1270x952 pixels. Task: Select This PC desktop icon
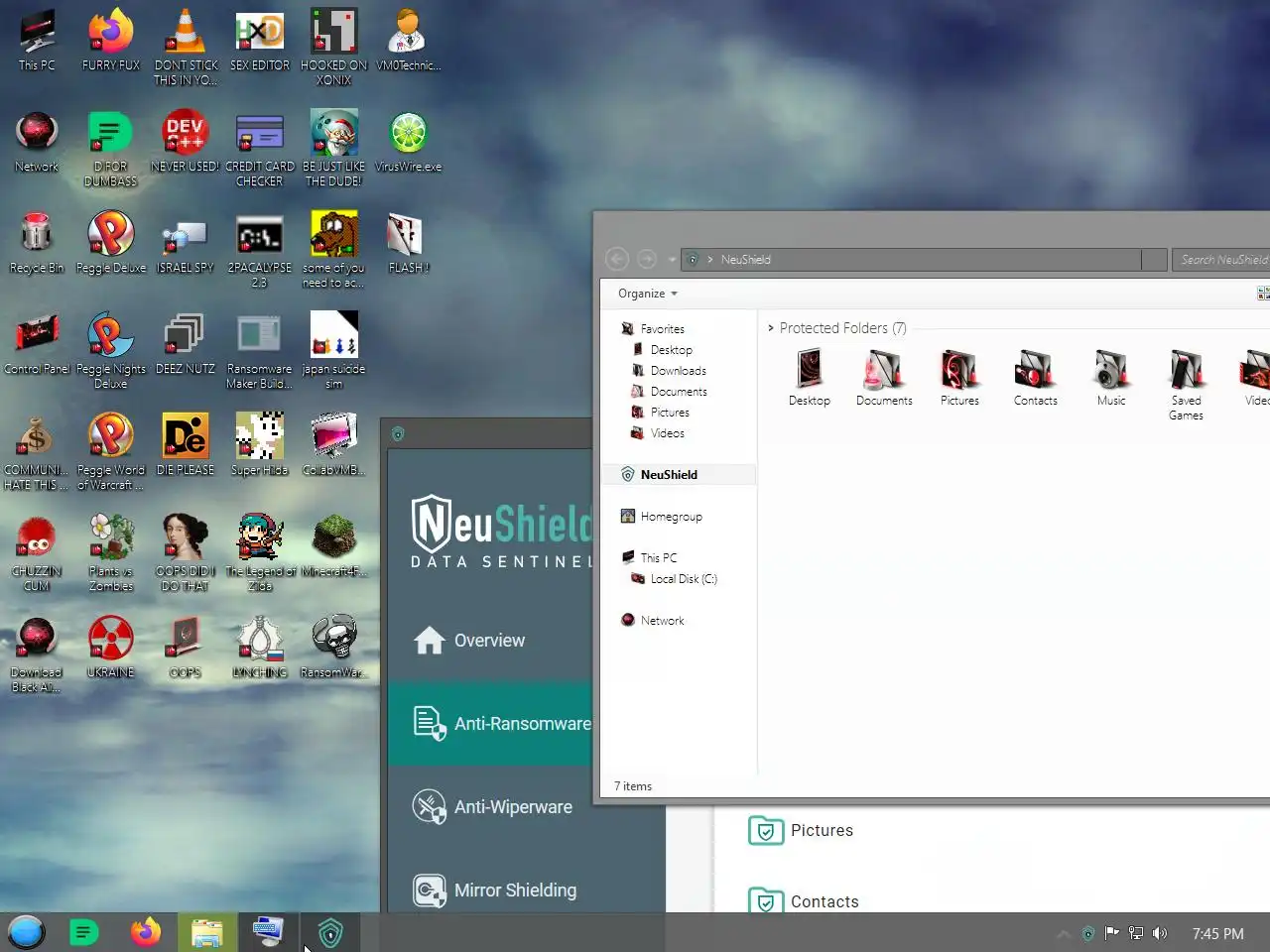coord(37,41)
